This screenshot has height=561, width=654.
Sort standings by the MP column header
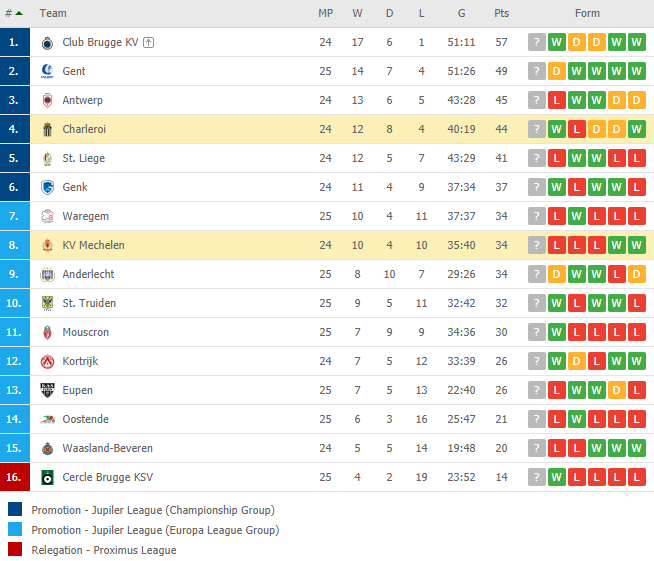[x=325, y=13]
